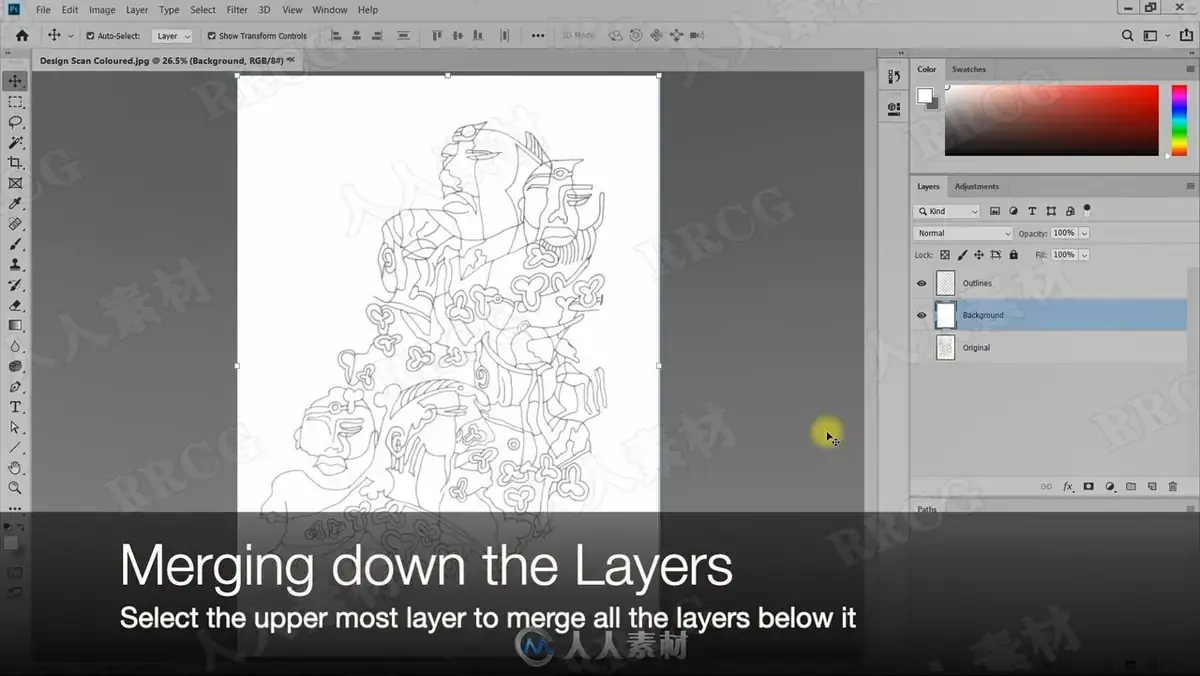This screenshot has height=676, width=1200.
Task: Toggle Lock transparent pixels
Action: click(945, 255)
